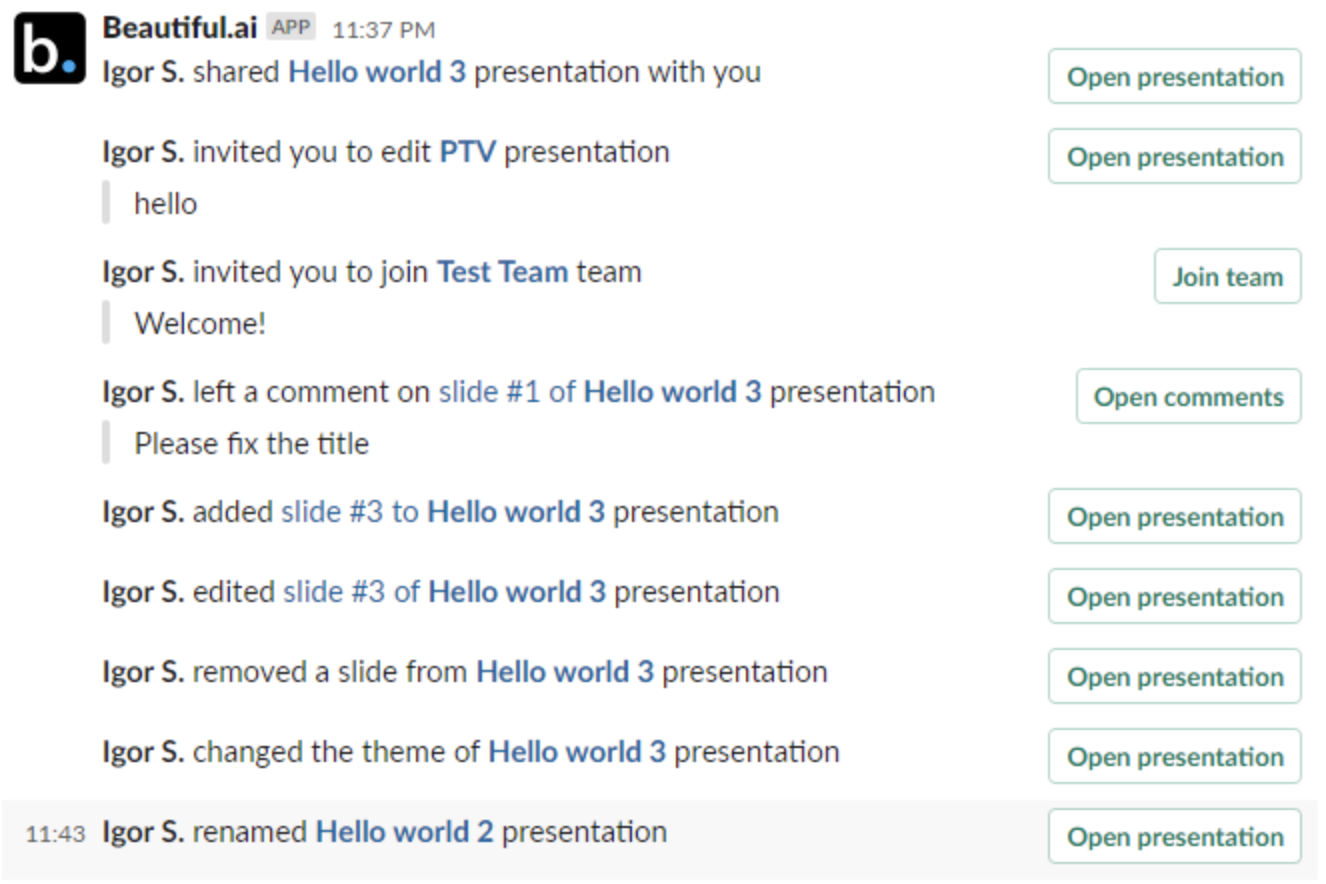Open presentation from the 'added slide #3' message
1326x884 pixels.
1175,517
